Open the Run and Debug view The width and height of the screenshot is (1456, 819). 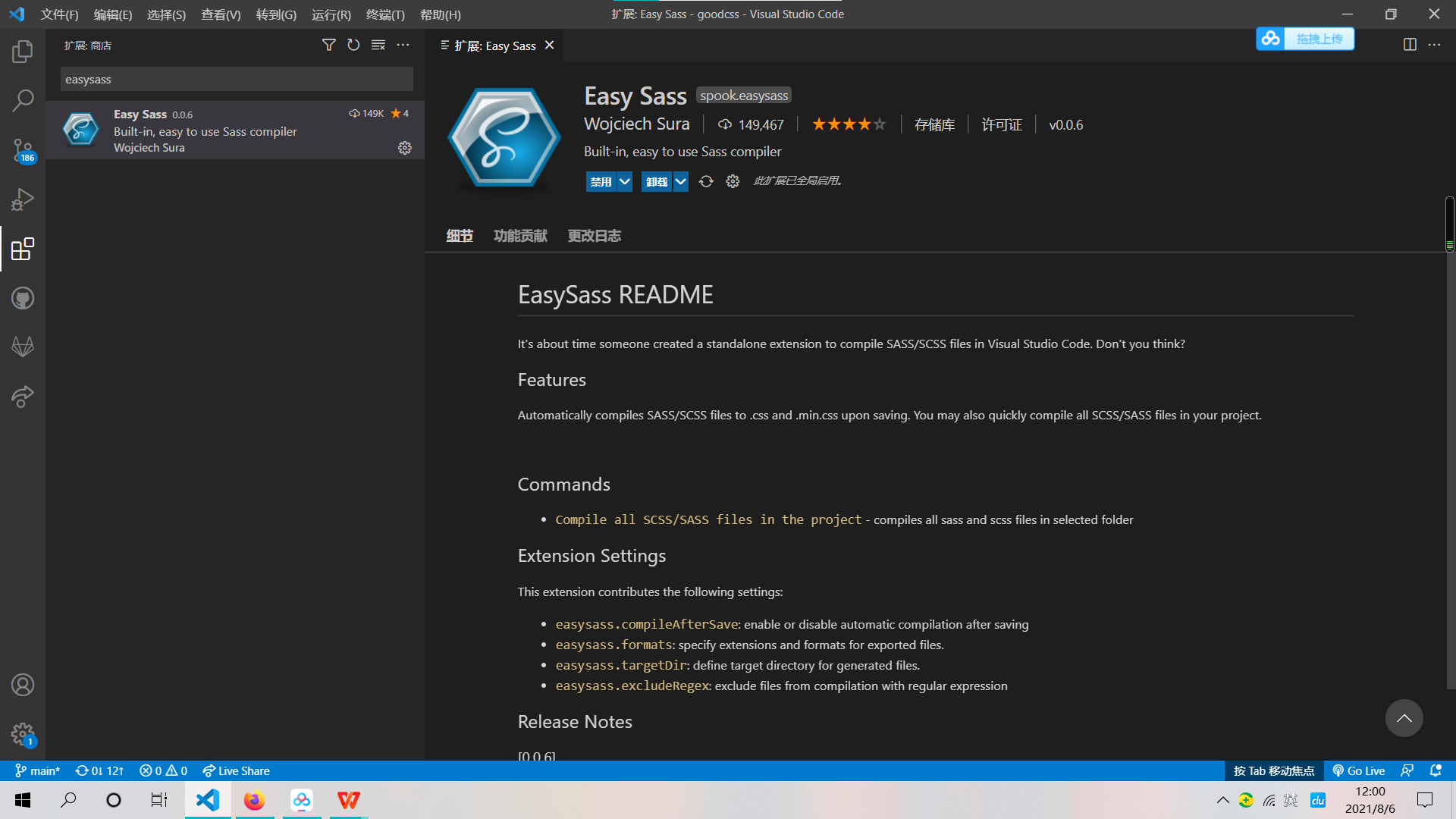pos(23,199)
